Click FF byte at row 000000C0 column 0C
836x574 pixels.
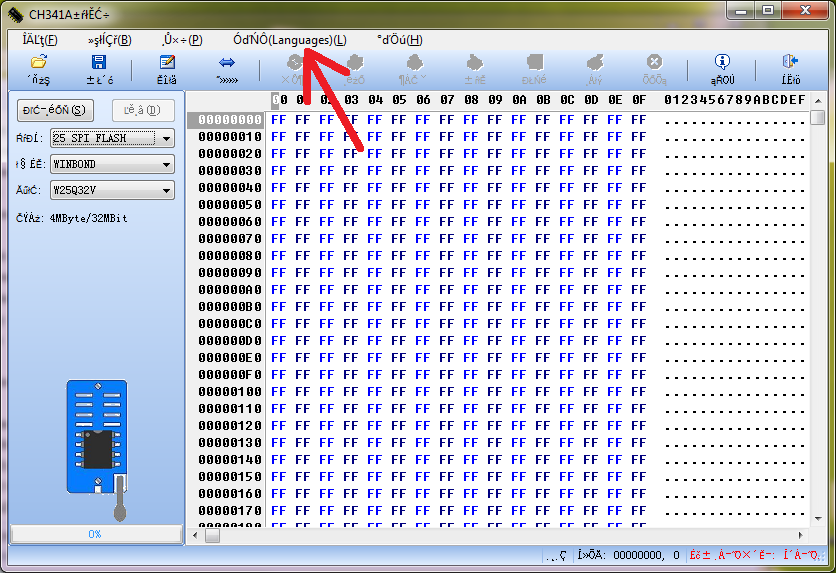pos(567,324)
